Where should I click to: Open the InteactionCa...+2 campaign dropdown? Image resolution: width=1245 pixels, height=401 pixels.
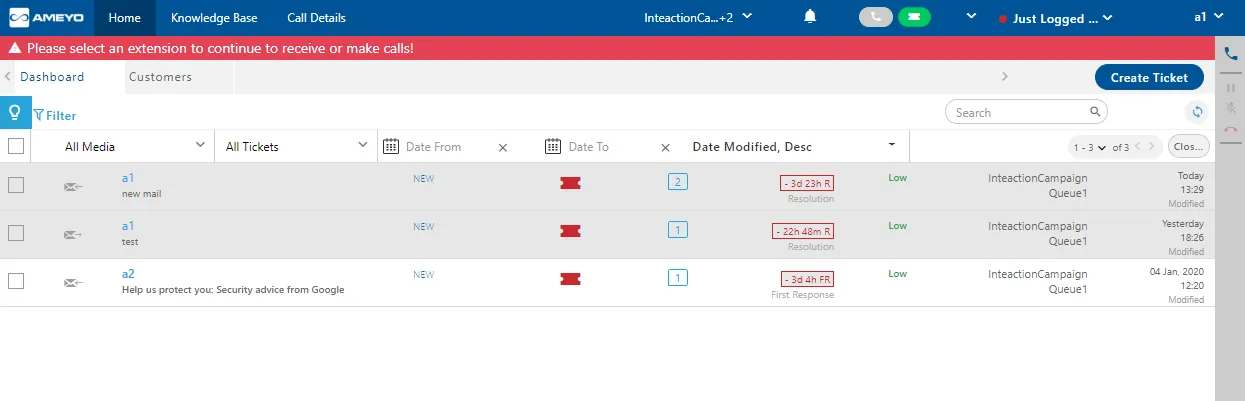click(x=698, y=17)
